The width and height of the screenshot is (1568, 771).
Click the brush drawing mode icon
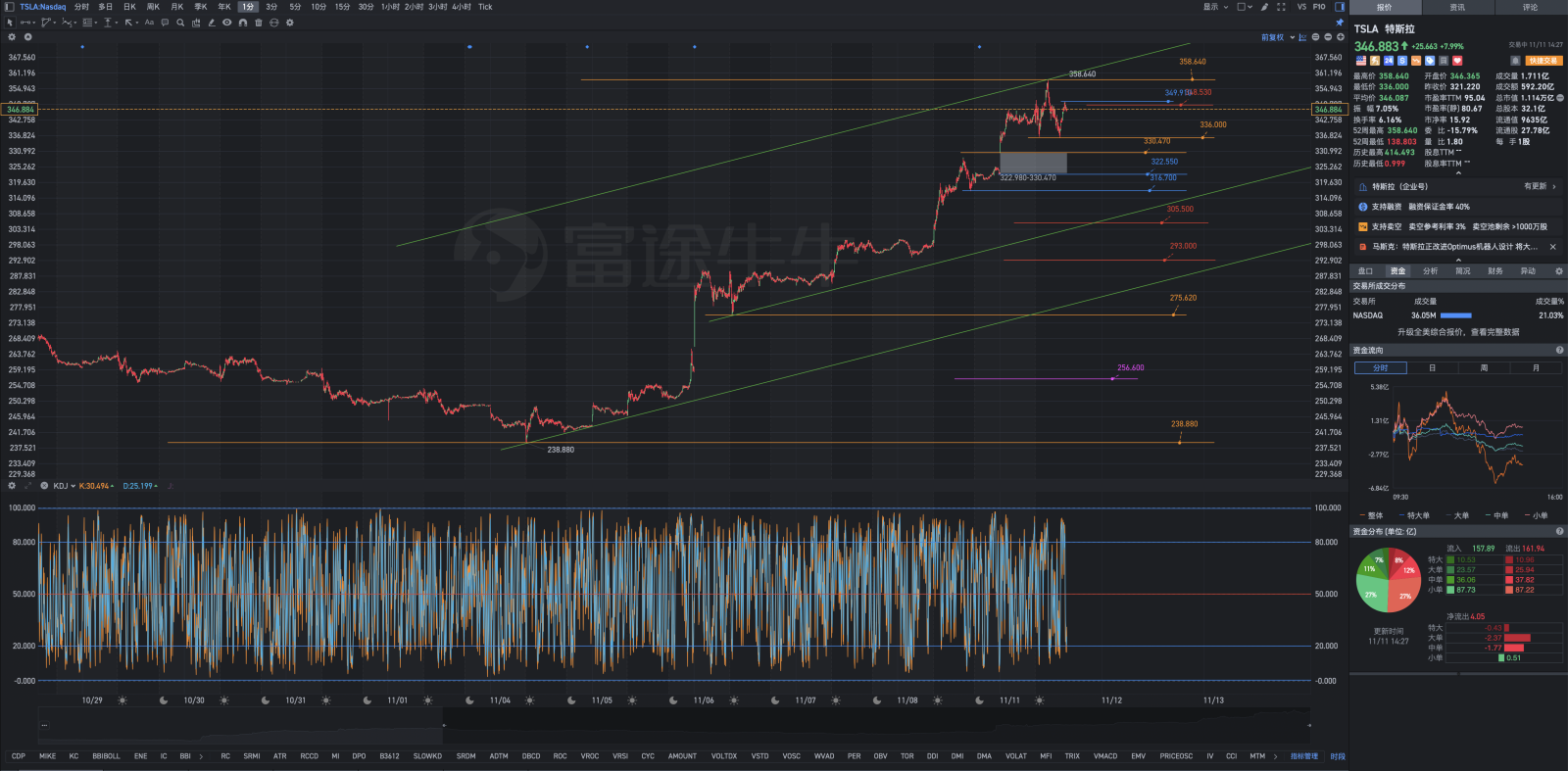[1264, 7]
